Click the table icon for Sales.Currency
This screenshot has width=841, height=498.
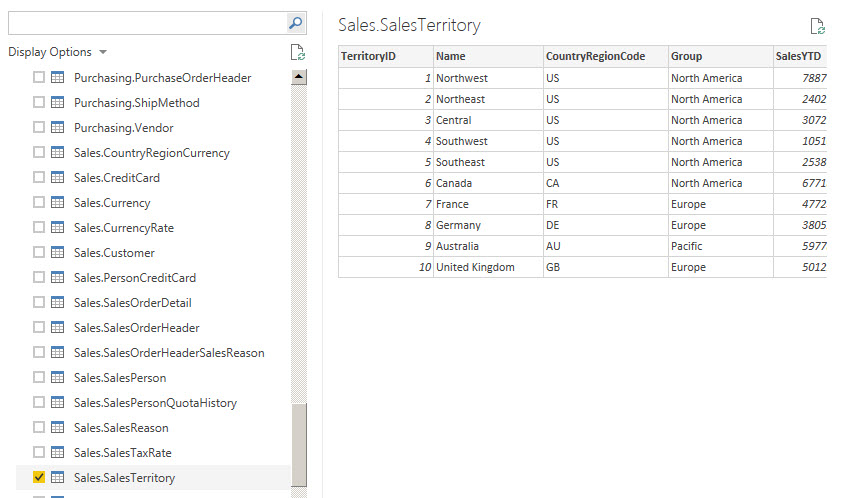coord(58,203)
